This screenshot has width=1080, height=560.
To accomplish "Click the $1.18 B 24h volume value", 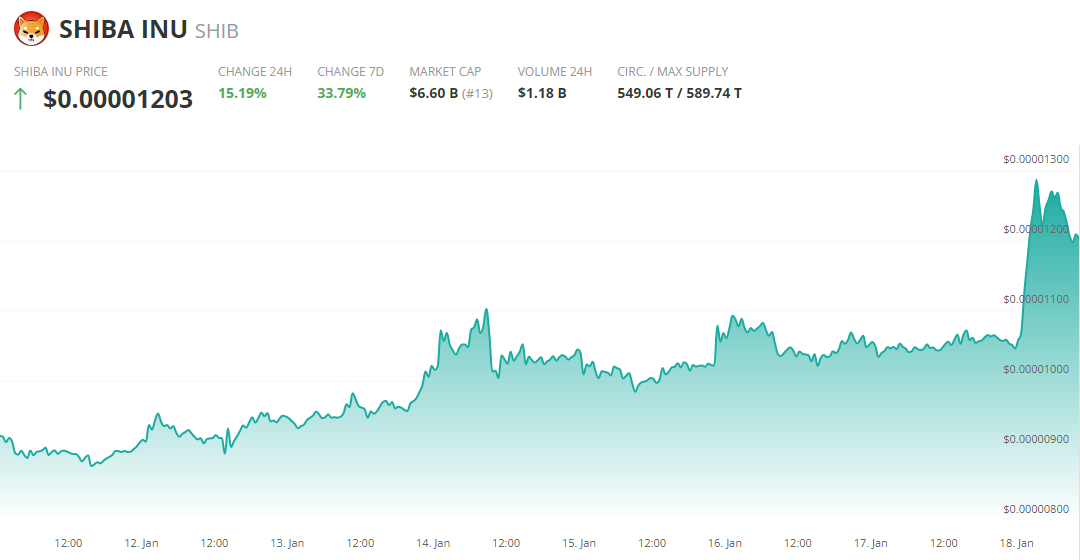I will 542,93.
